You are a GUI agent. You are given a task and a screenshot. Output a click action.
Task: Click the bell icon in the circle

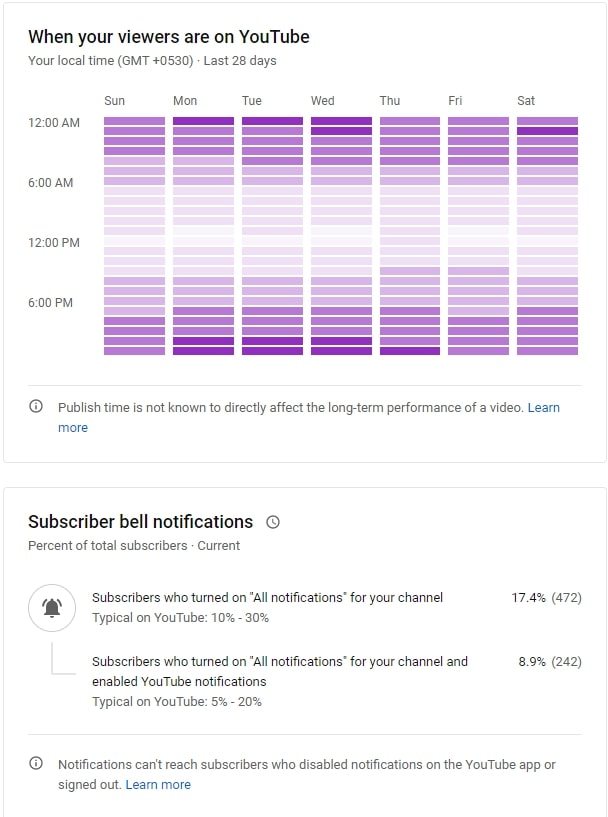(x=52, y=608)
